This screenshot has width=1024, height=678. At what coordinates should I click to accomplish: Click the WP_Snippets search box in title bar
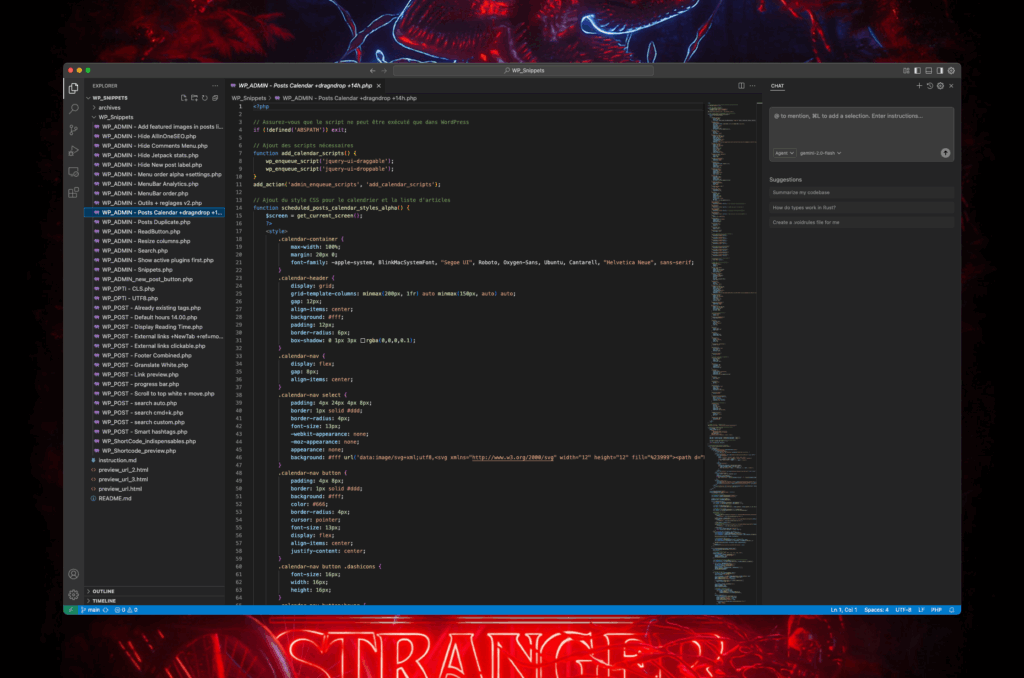coord(524,71)
